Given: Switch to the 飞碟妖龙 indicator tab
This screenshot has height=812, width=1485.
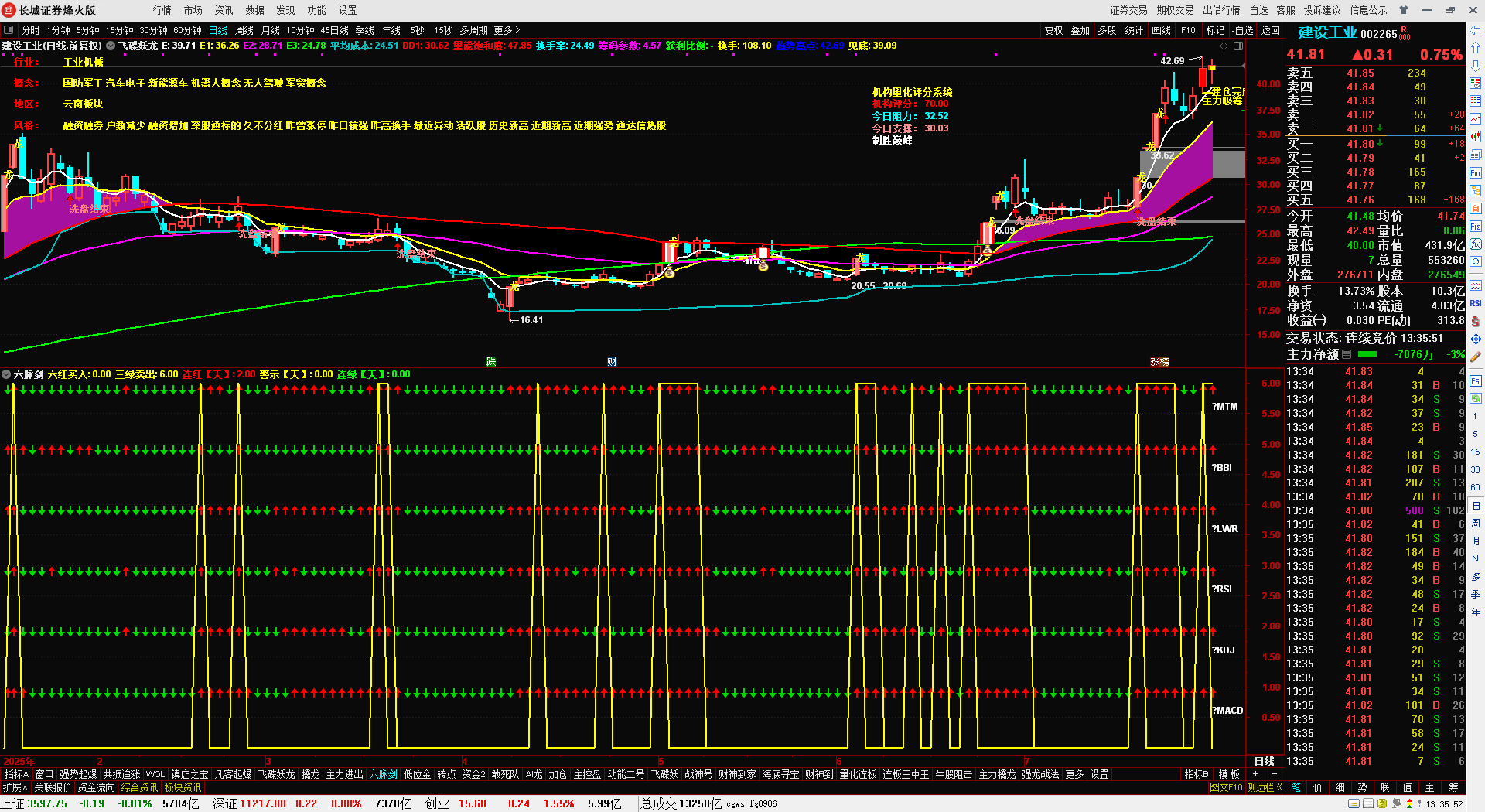Looking at the screenshot, I should pos(276,774).
